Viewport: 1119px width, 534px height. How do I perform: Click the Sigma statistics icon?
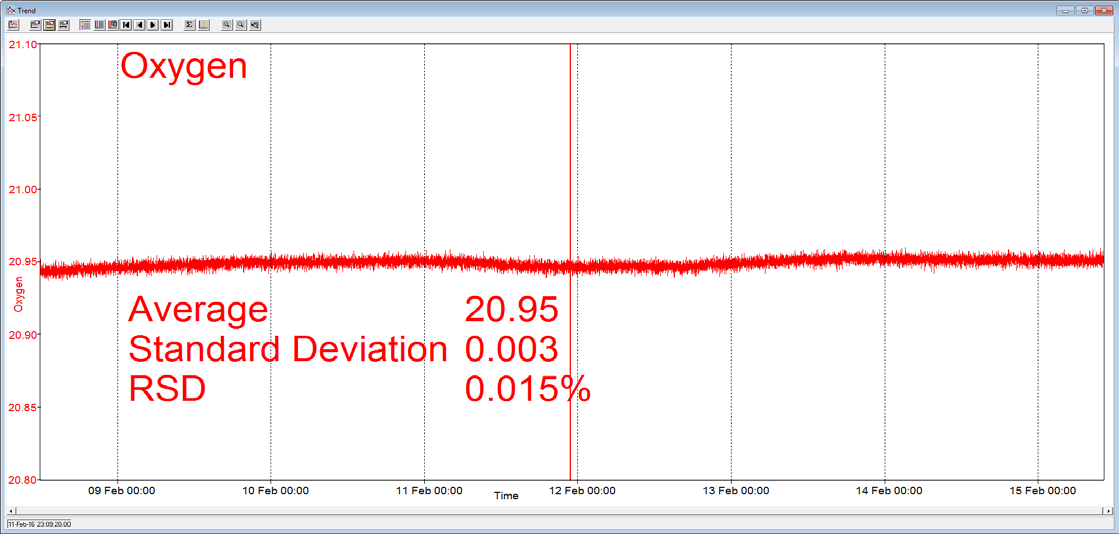click(x=189, y=24)
